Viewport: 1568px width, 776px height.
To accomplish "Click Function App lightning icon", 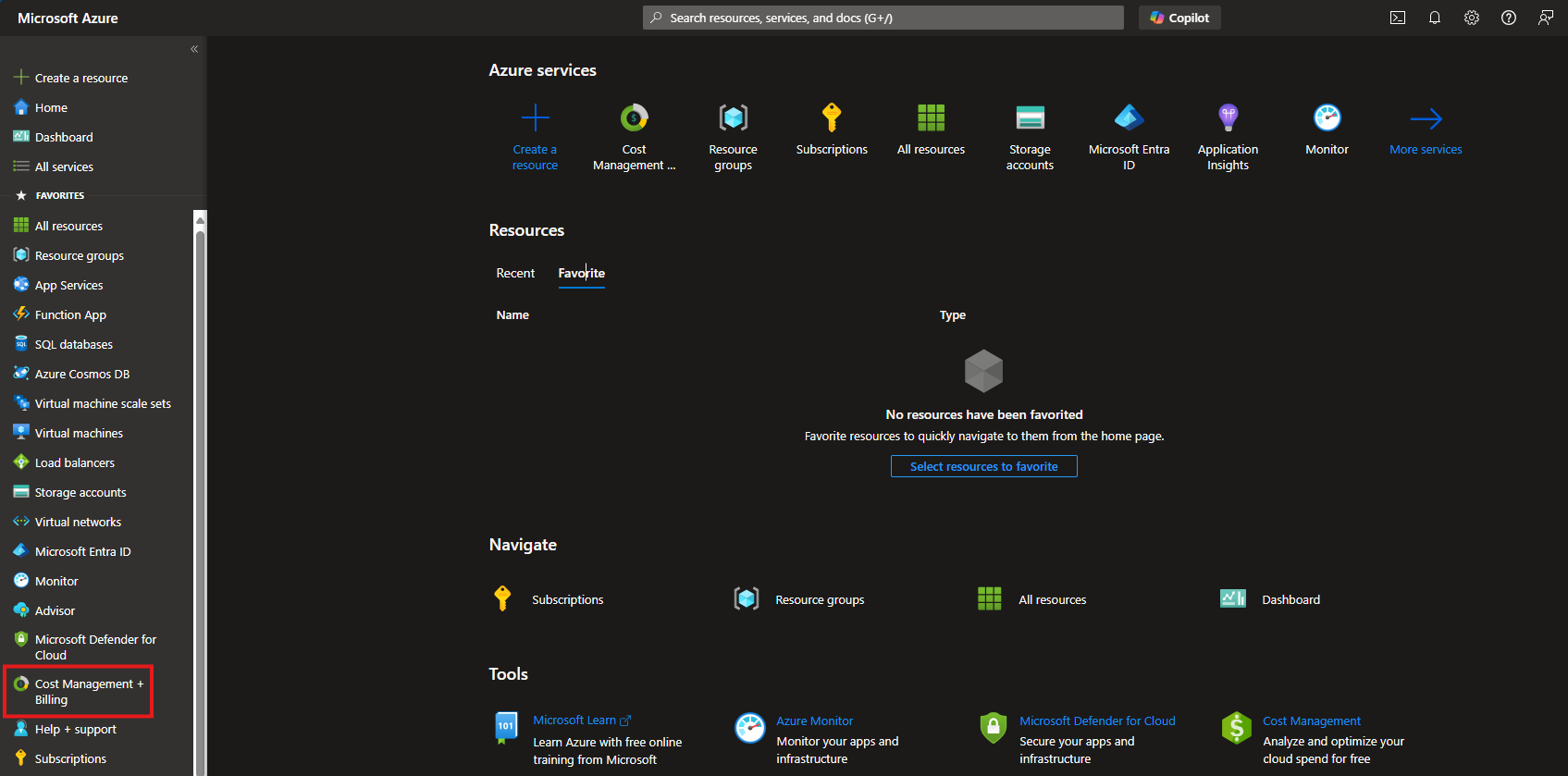I will point(21,314).
